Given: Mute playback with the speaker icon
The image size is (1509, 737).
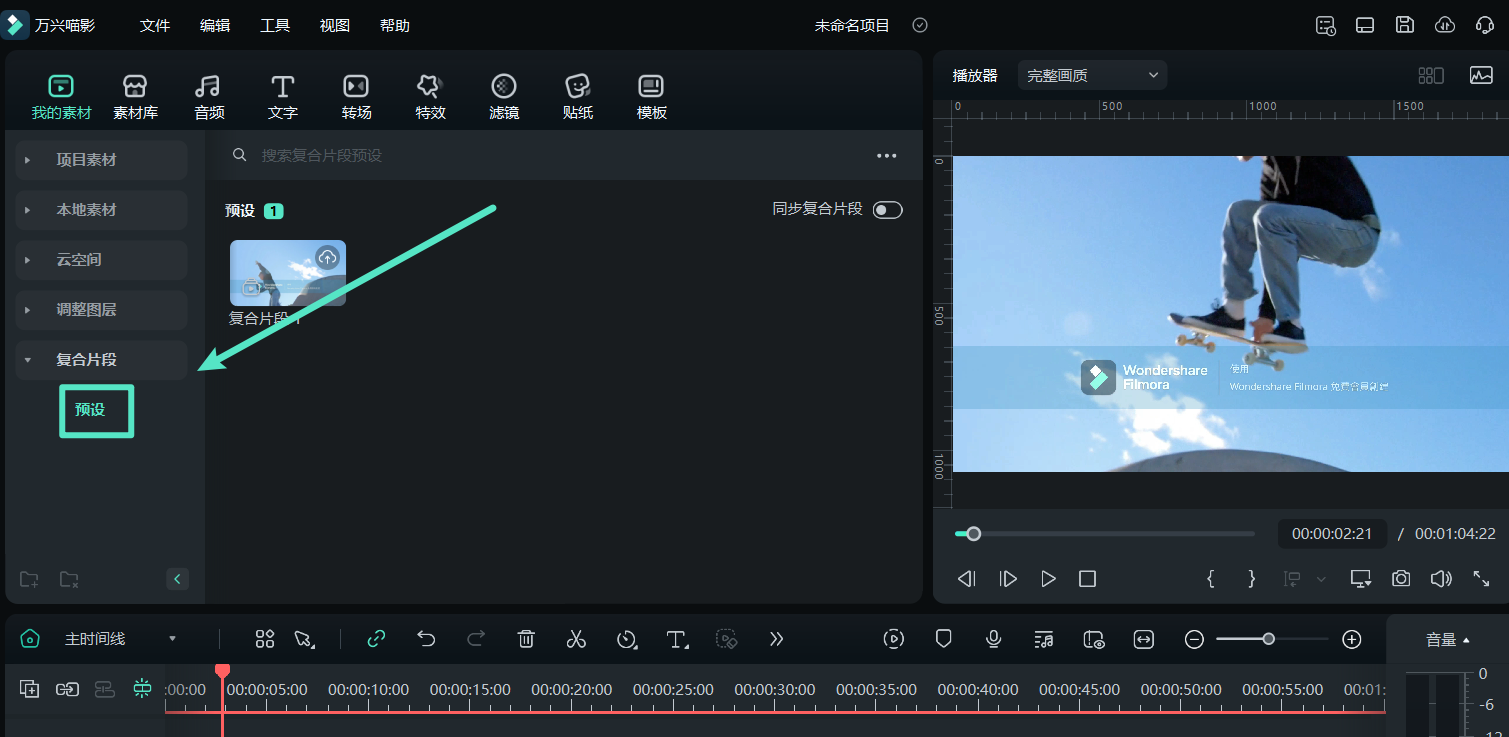Looking at the screenshot, I should (1440, 578).
